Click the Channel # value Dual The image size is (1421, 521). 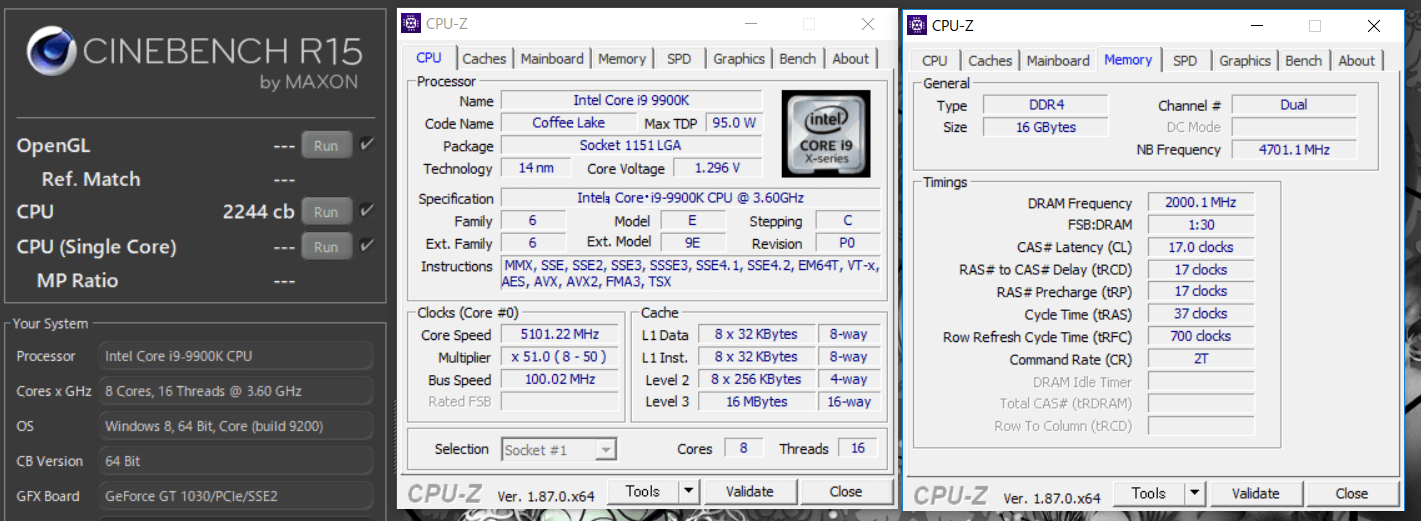(1293, 105)
